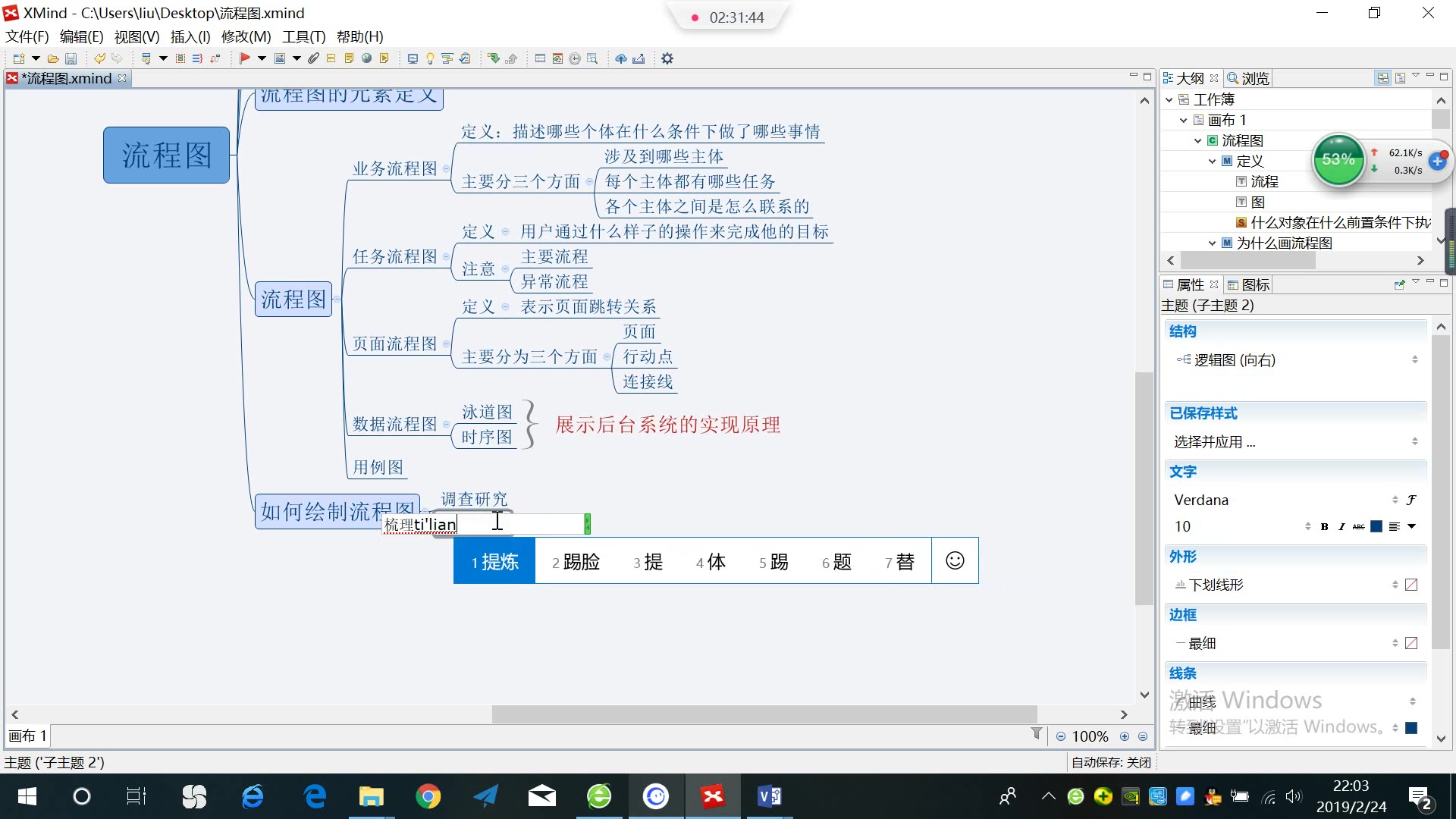Image resolution: width=1456 pixels, height=819 pixels.
Task: Toggle italic text in properties panel
Action: point(1341,526)
